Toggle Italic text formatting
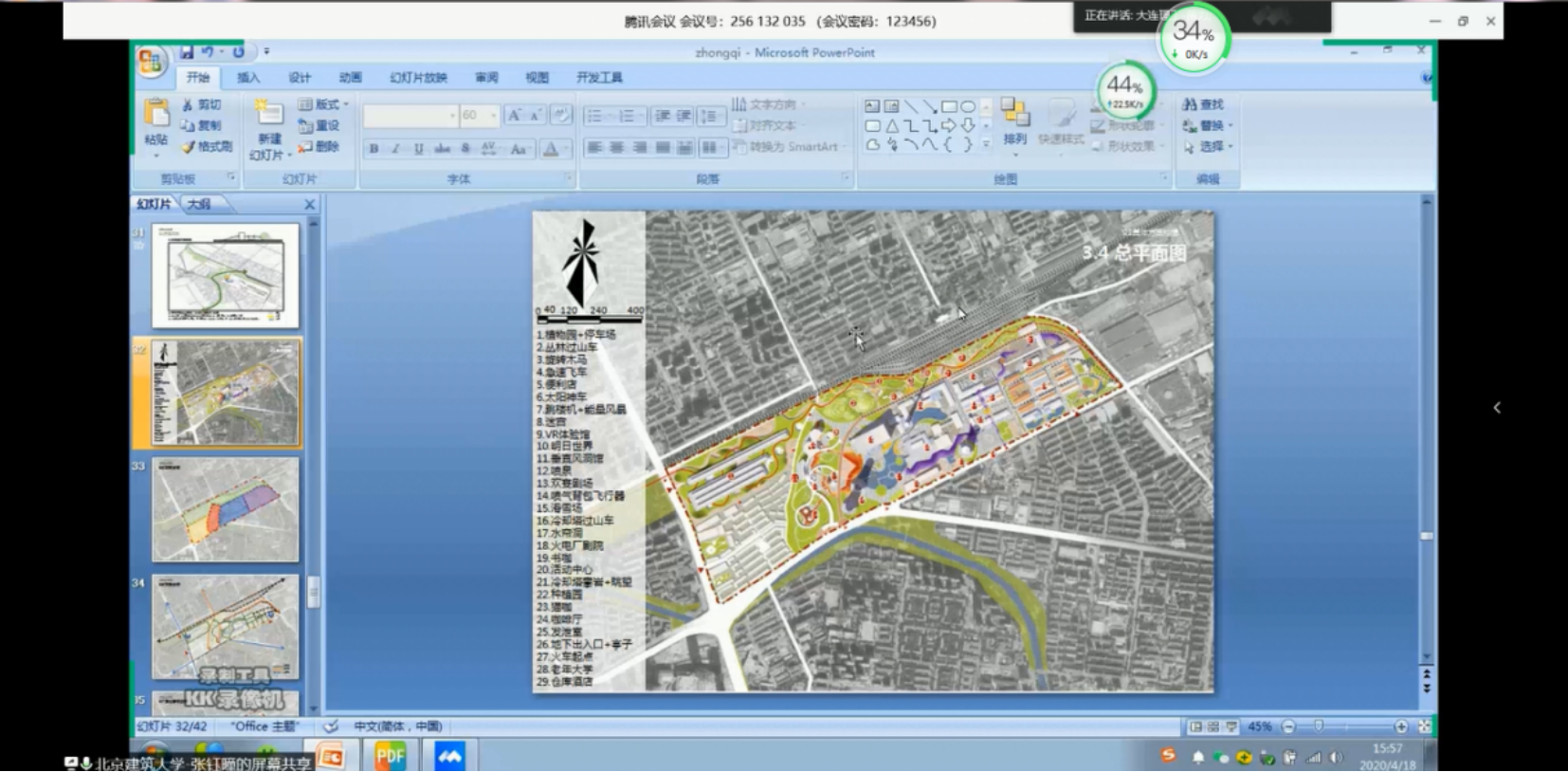 pos(395,148)
